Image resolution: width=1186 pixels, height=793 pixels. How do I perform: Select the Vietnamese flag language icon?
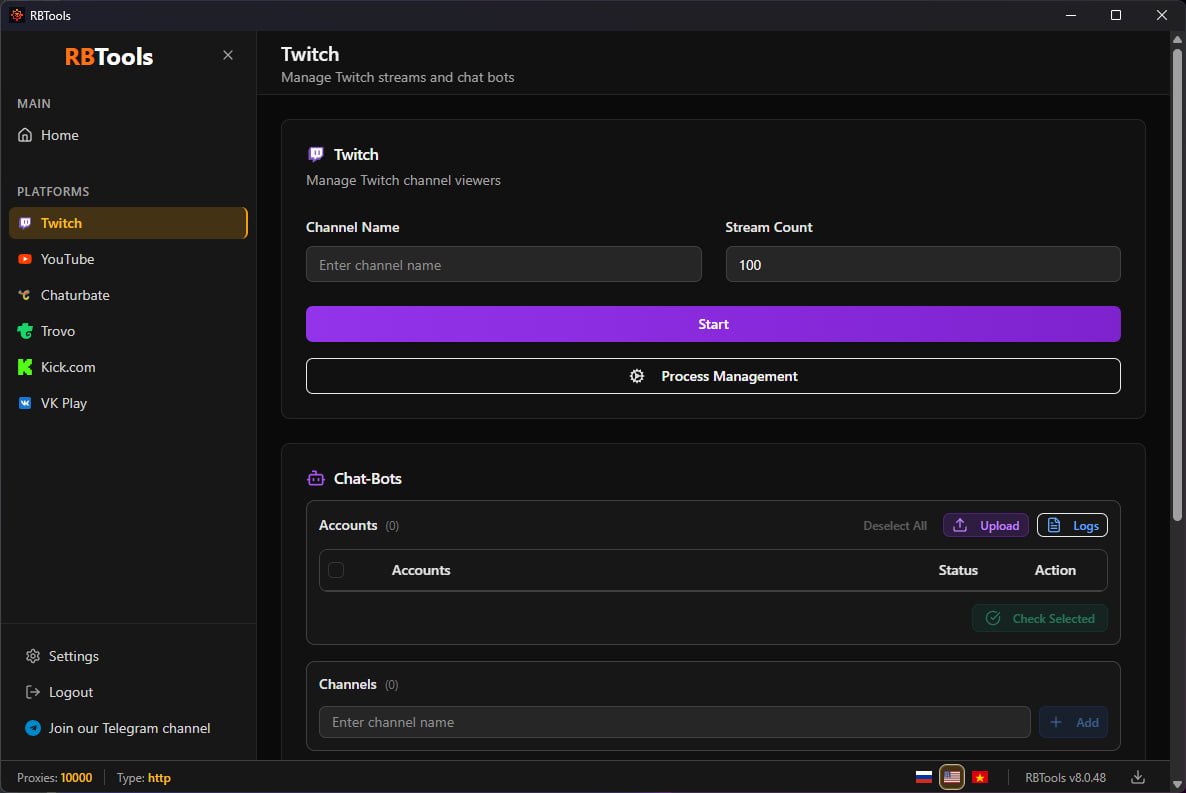tap(980, 777)
